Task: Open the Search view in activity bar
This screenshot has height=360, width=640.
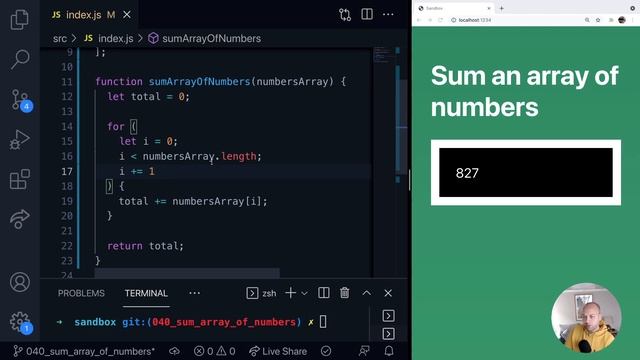Action: [20, 59]
